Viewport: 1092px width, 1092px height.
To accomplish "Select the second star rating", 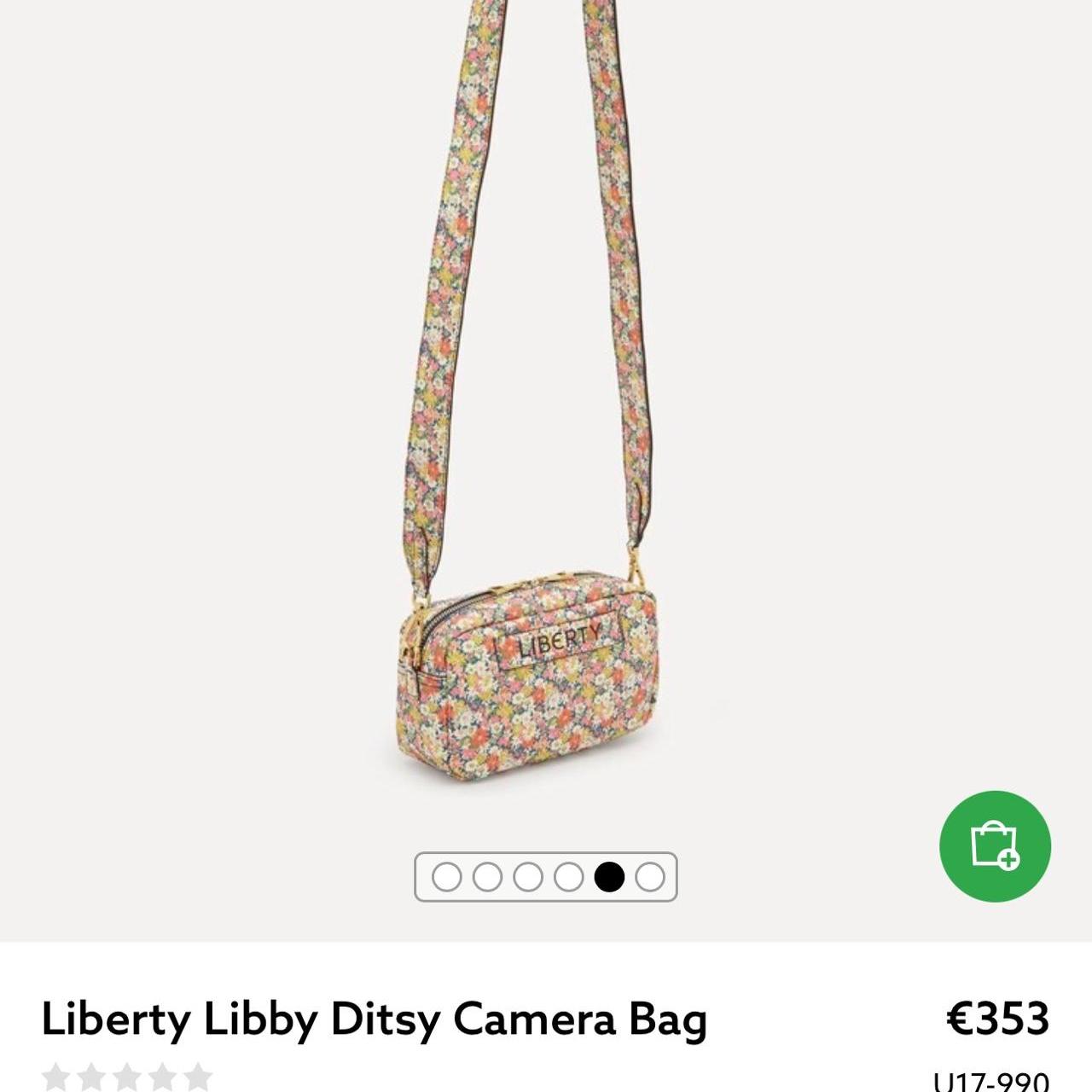I will (x=91, y=1077).
